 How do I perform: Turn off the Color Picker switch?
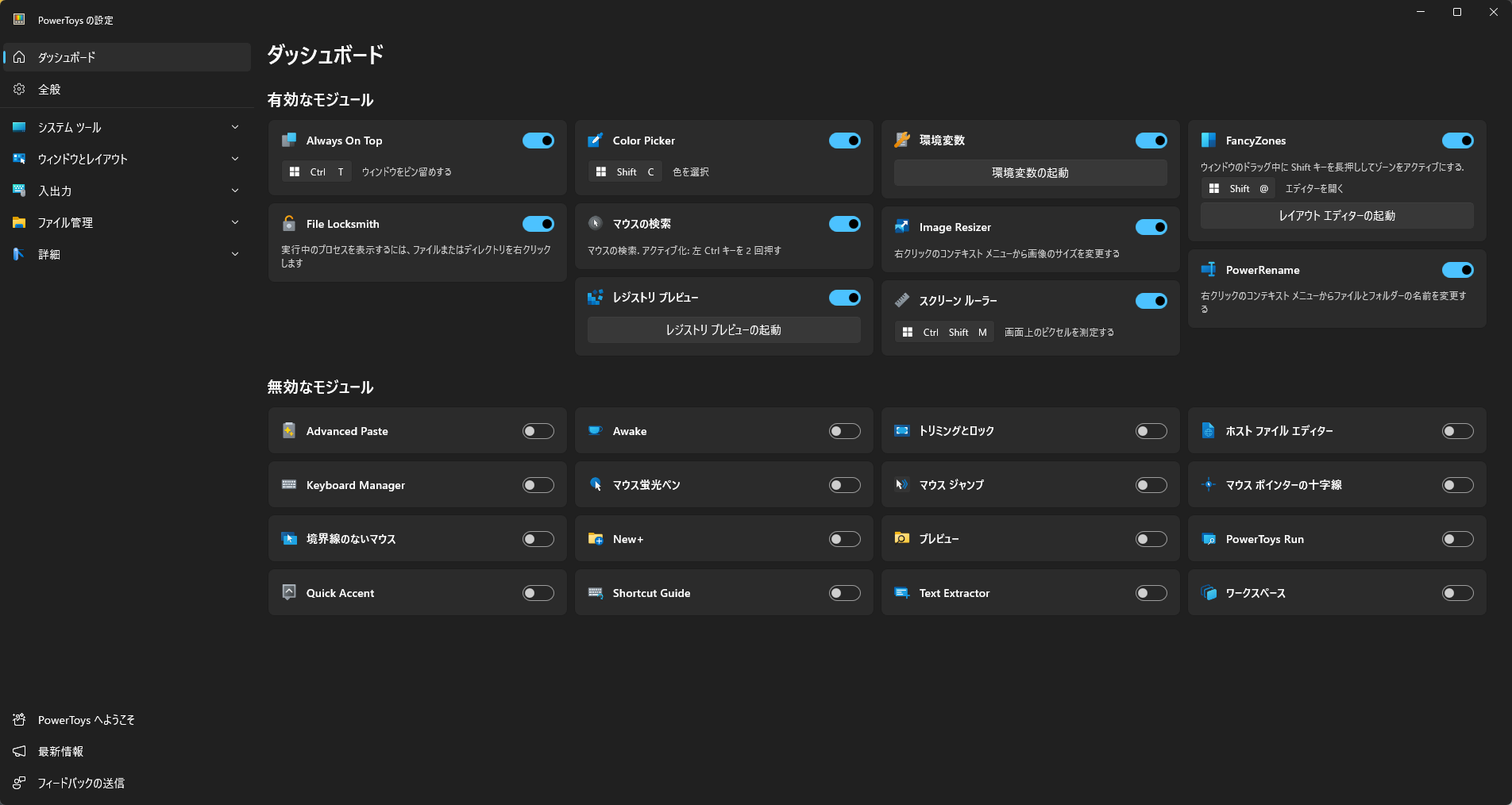point(845,141)
